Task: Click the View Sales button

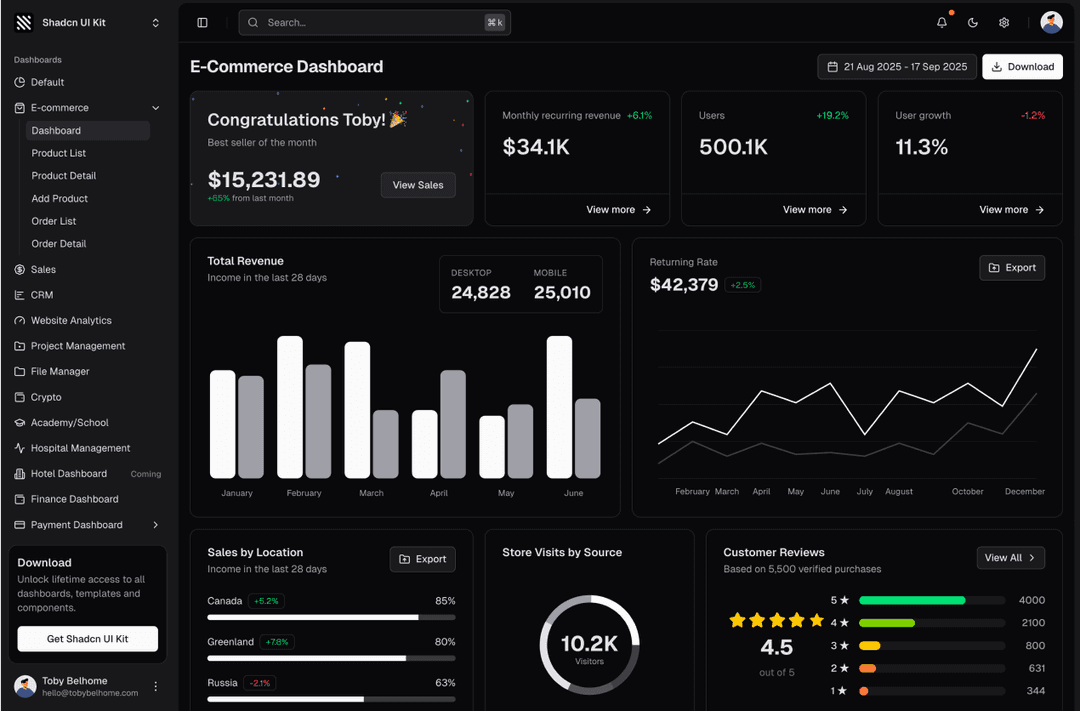Action: coord(418,185)
